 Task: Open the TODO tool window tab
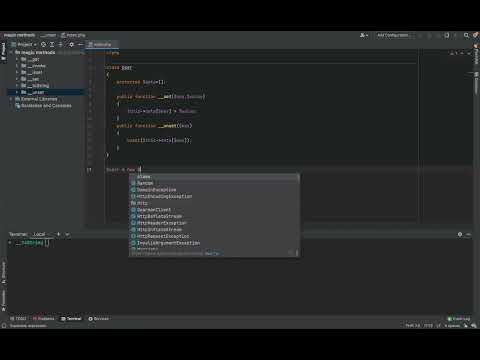tap(18, 319)
